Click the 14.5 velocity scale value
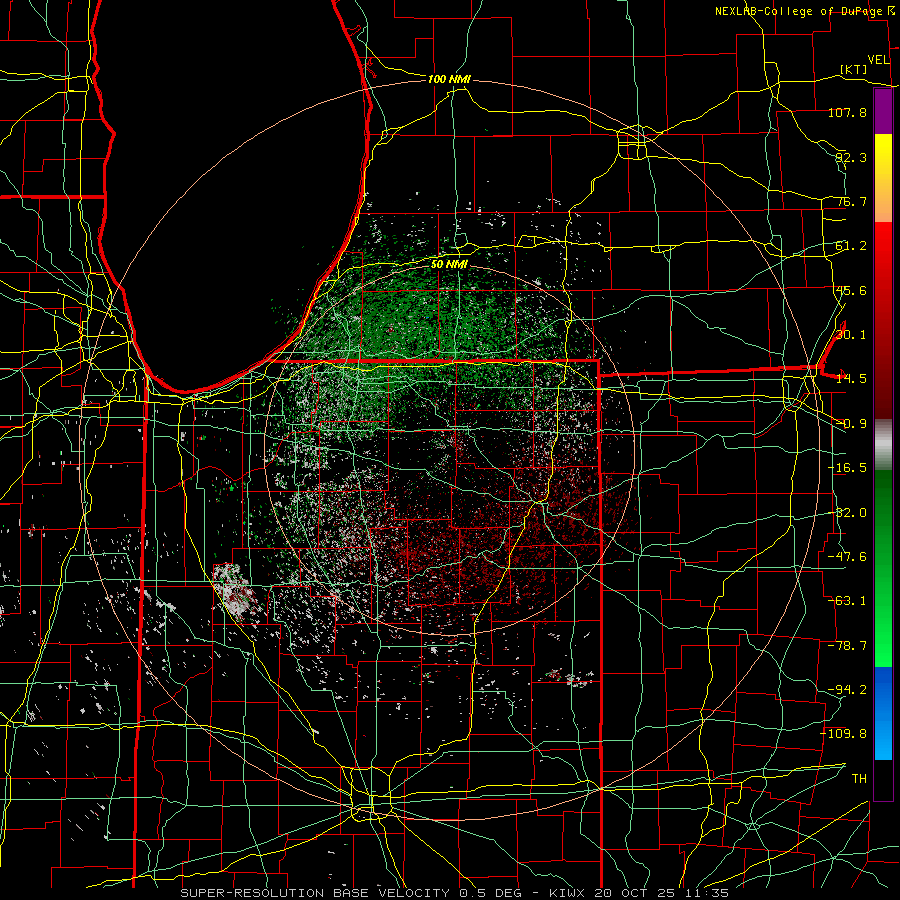Screen dimensions: 900x900 (851, 379)
